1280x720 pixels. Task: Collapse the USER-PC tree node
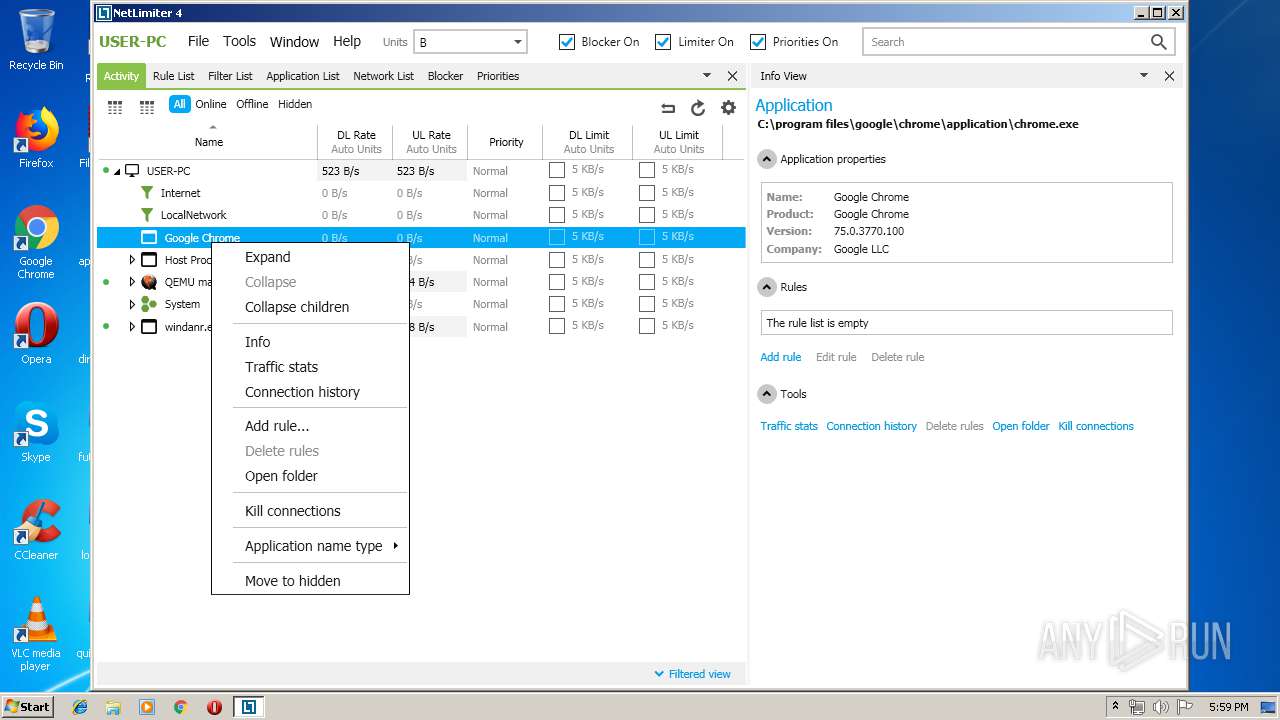coord(117,172)
